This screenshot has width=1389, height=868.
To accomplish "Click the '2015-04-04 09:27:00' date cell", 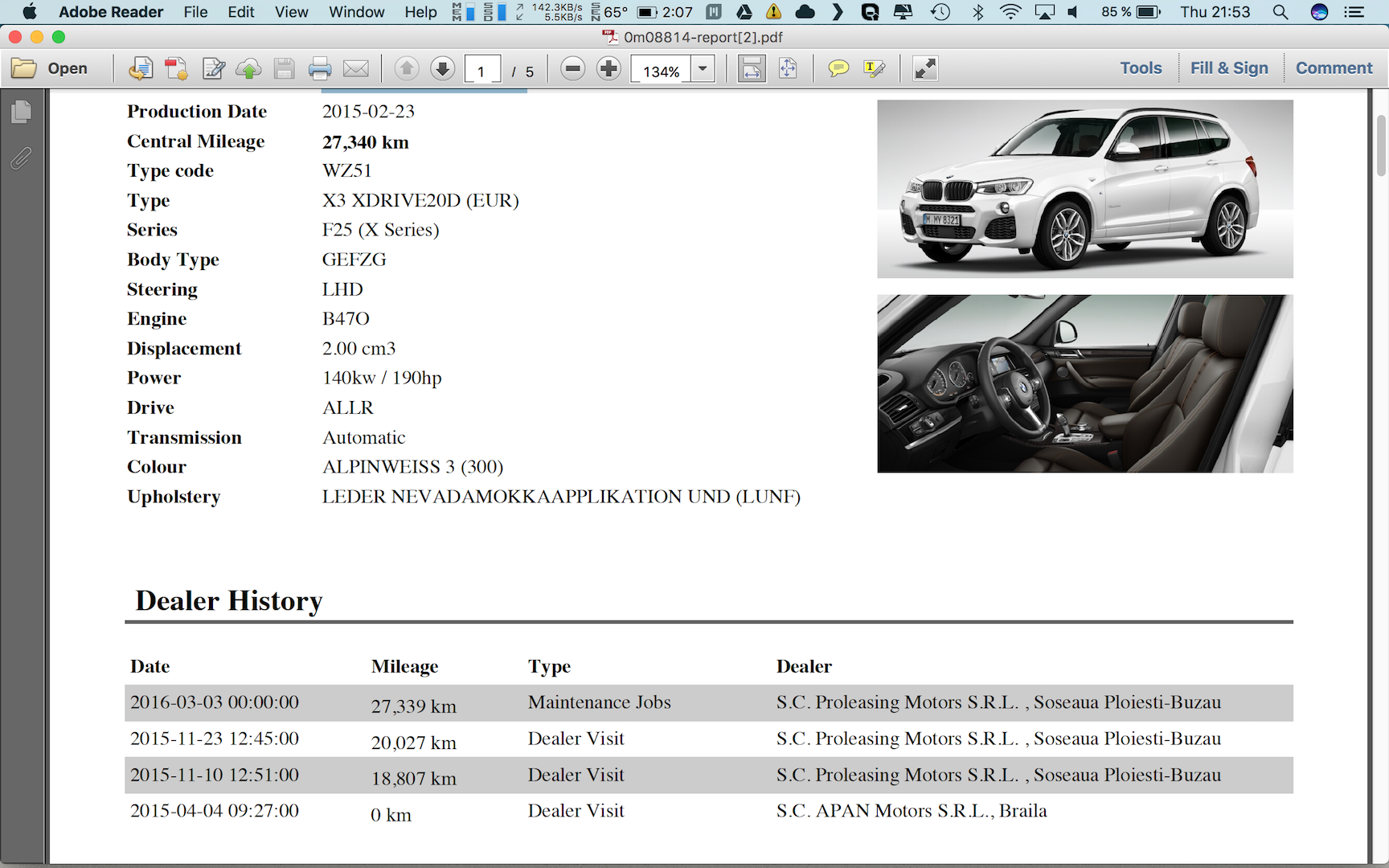I will tap(215, 811).
